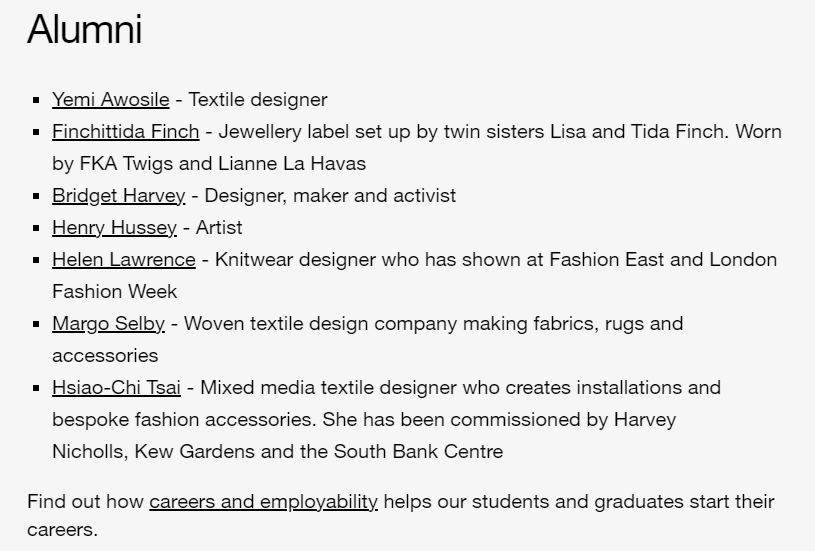The width and height of the screenshot is (815, 551).
Task: Click the word 'accessories' under Margo Selby
Action: click(x=105, y=356)
